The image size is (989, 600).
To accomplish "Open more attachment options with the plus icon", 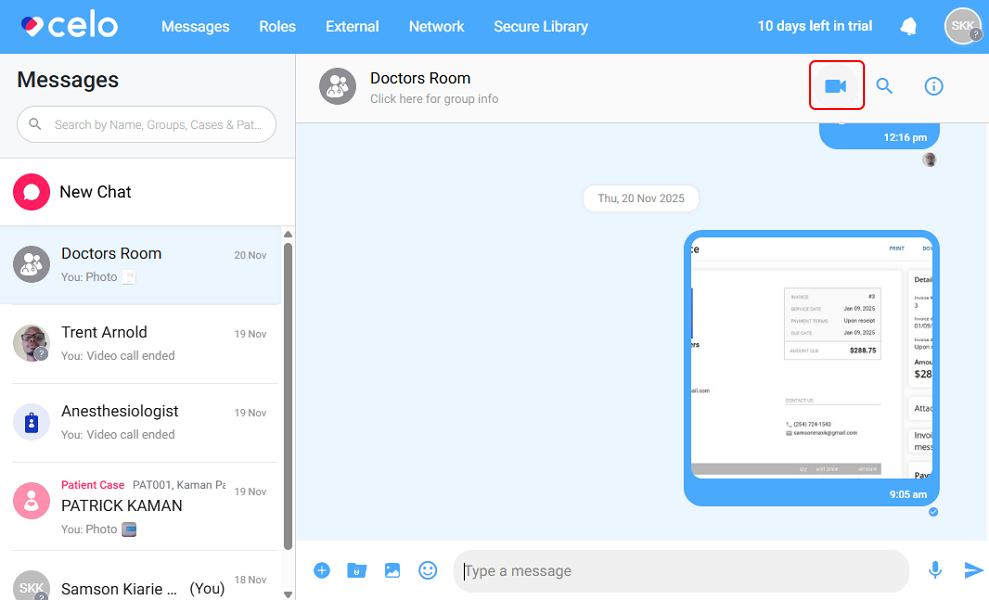I will (x=322, y=570).
